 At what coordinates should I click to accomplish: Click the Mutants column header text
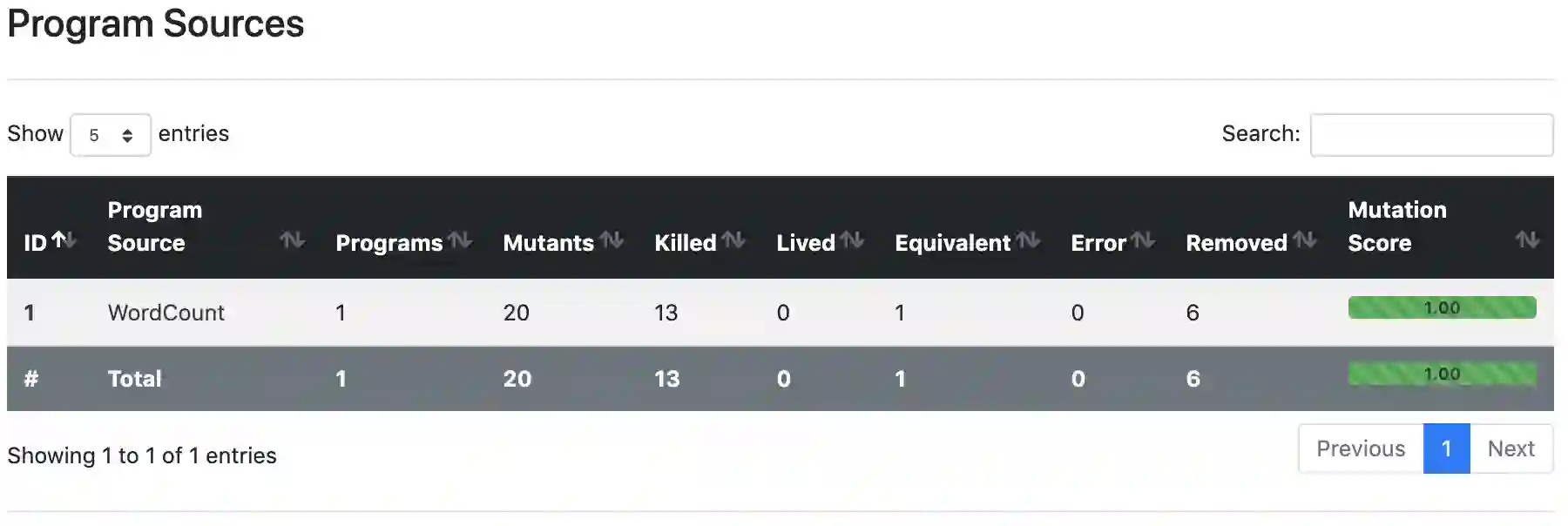(548, 243)
